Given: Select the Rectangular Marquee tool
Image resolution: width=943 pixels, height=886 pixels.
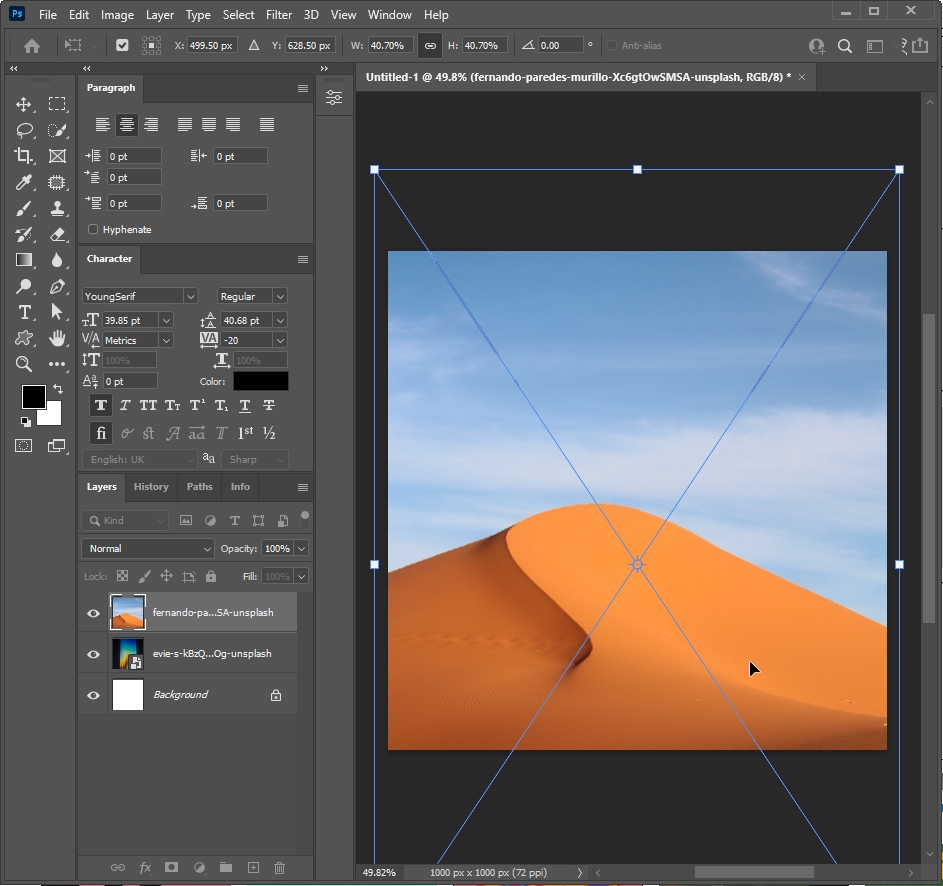Looking at the screenshot, I should [x=57, y=104].
